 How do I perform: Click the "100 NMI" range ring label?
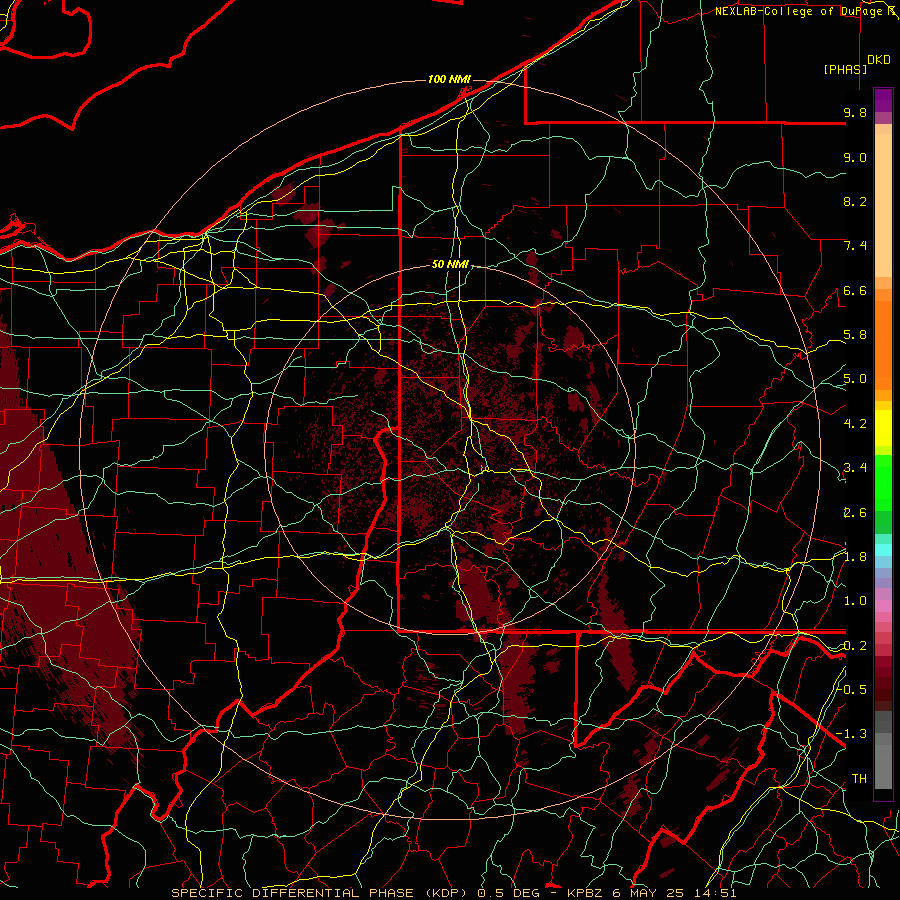click(x=449, y=79)
